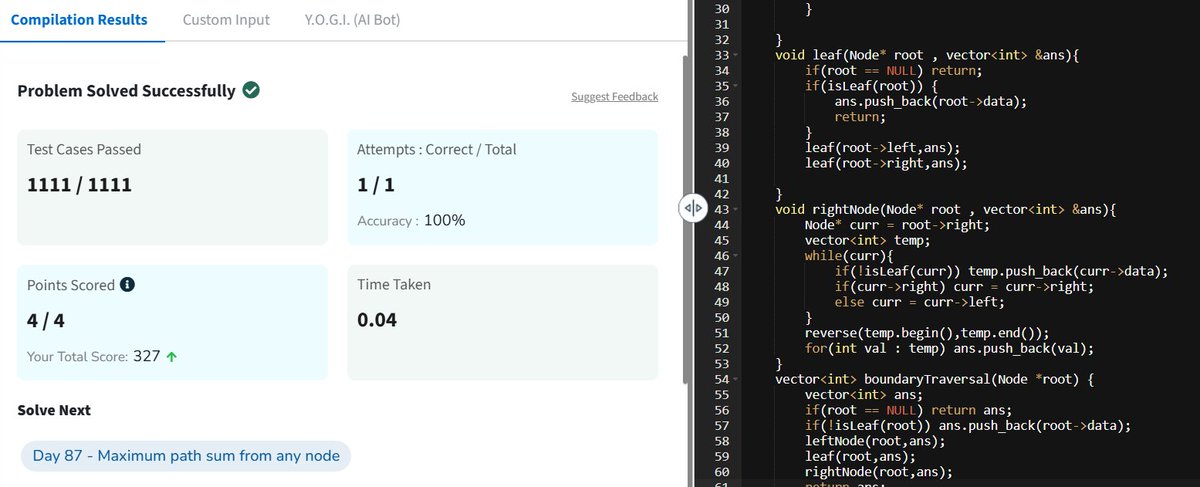Click the green success checkmark icon
This screenshot has height=487, width=1200.
pyautogui.click(x=252, y=91)
